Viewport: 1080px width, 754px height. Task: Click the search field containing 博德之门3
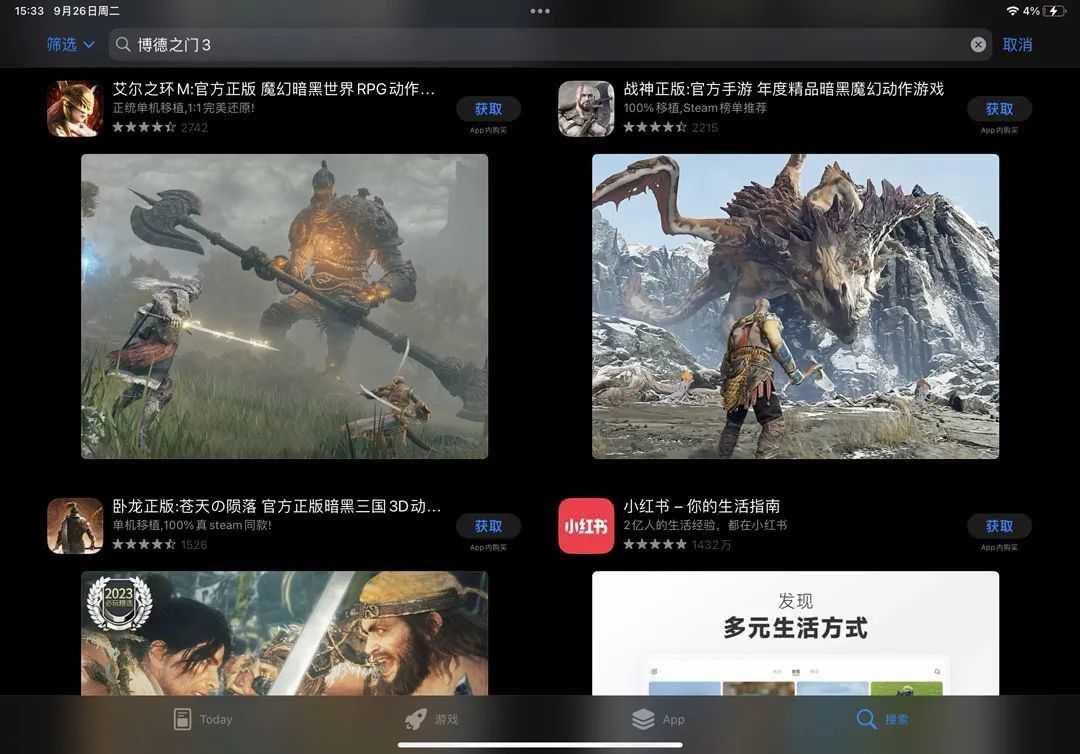[x=550, y=45]
